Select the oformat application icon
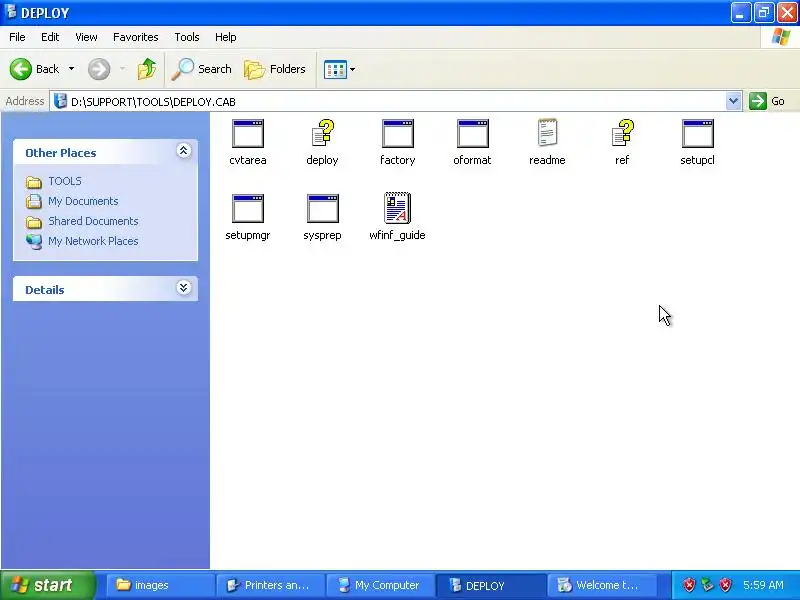 (x=472, y=134)
